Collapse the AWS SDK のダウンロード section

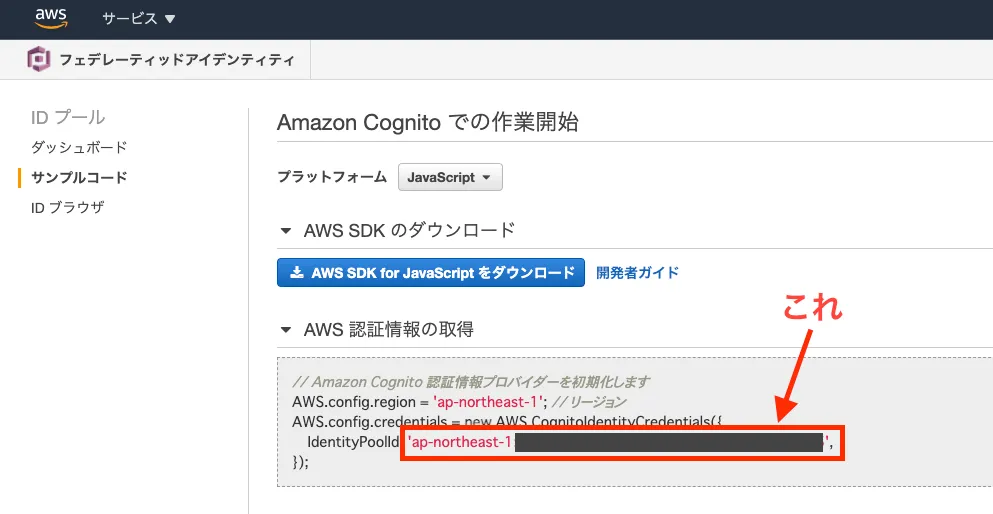click(x=286, y=230)
